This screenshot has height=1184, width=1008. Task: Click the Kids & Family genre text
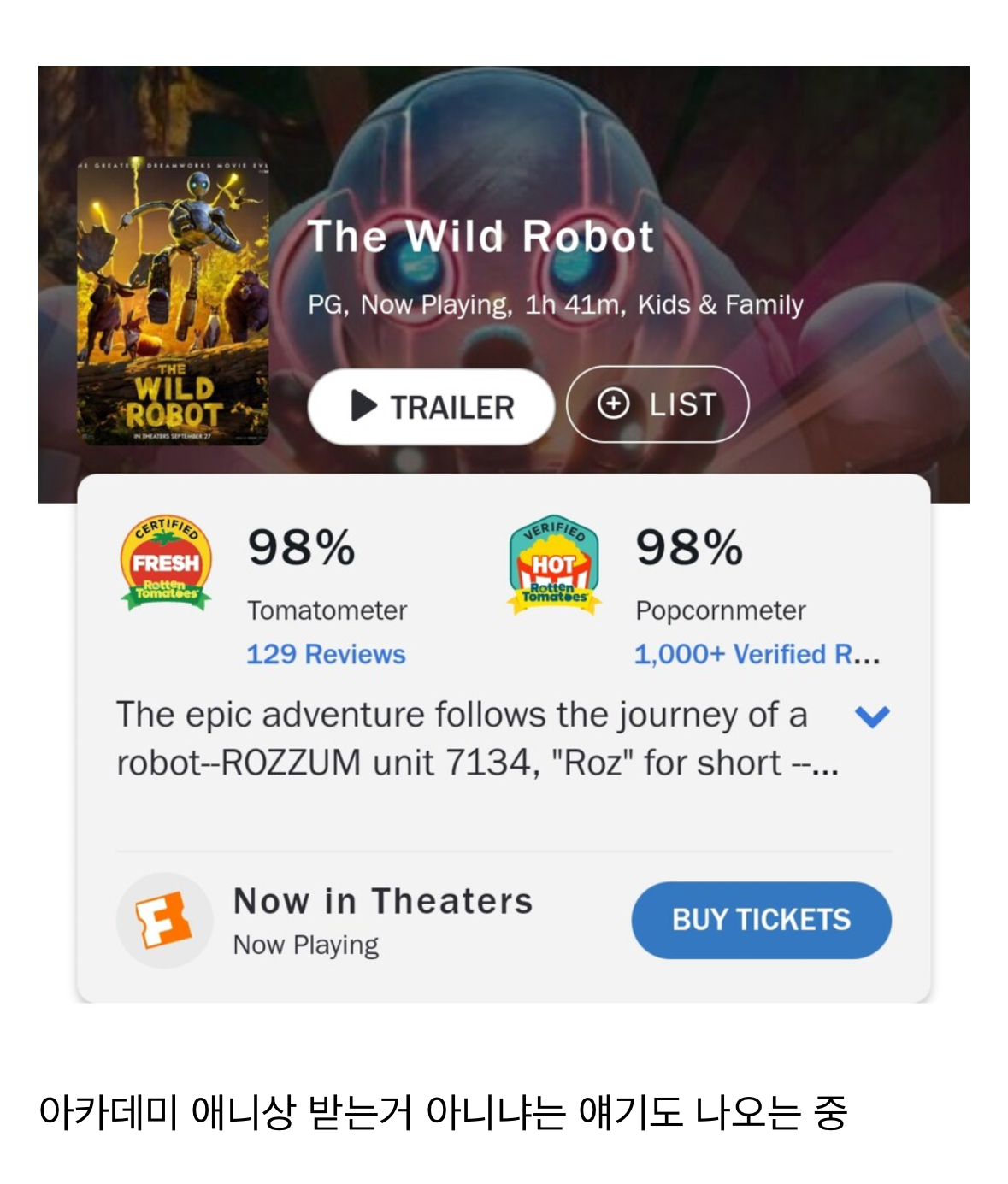click(721, 304)
